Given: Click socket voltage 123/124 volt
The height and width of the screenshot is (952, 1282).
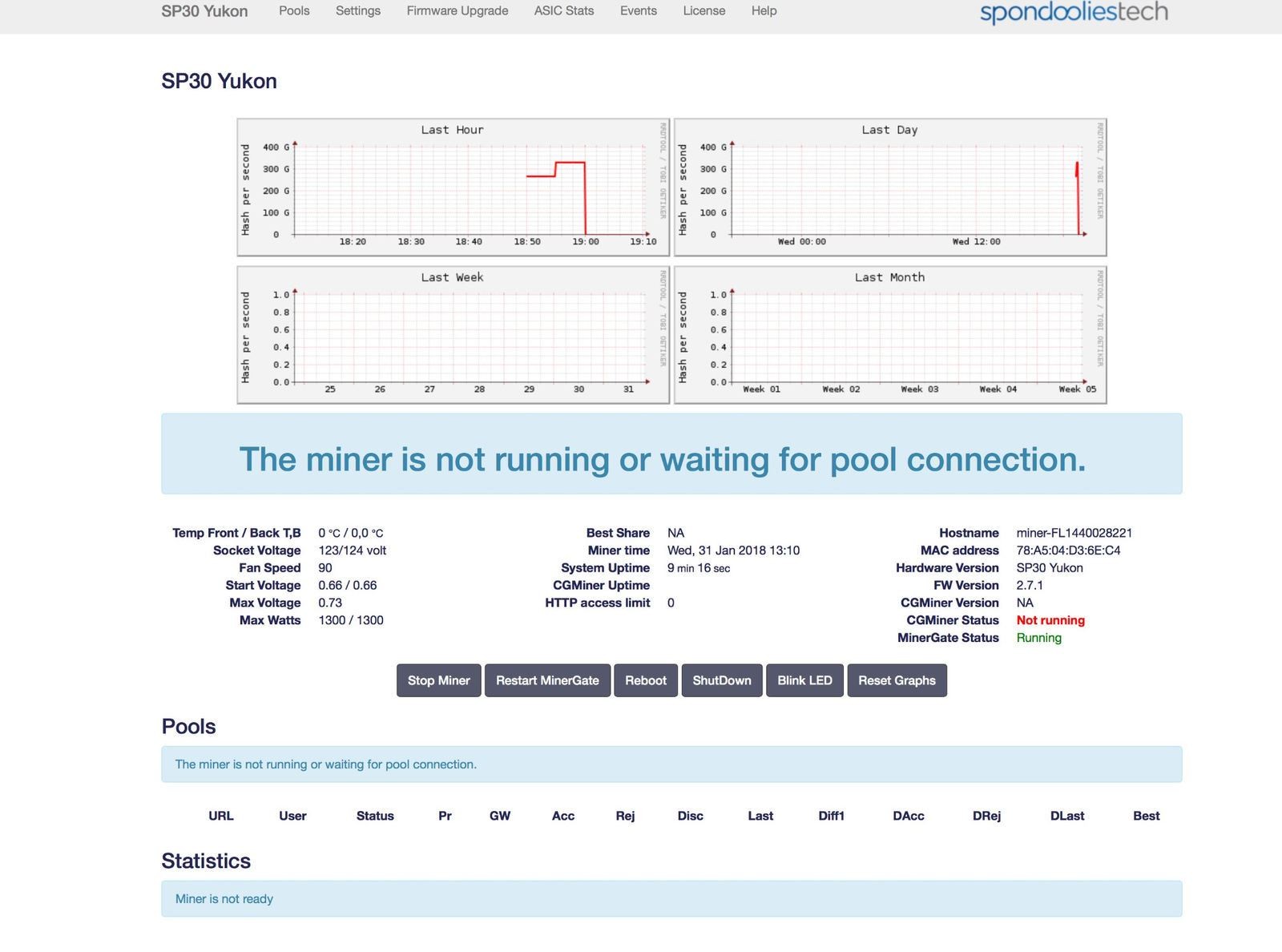Looking at the screenshot, I should click(x=352, y=551).
